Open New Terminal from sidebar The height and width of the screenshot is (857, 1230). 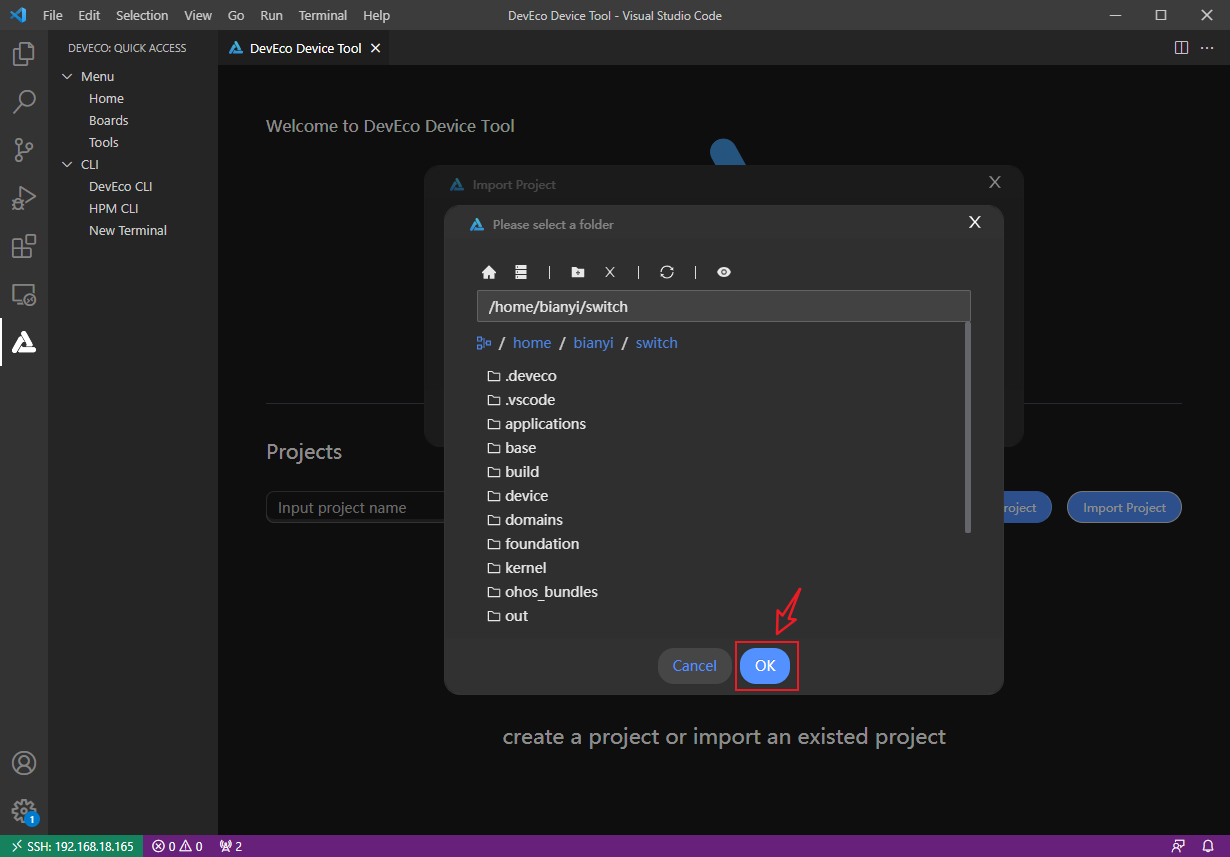point(127,230)
